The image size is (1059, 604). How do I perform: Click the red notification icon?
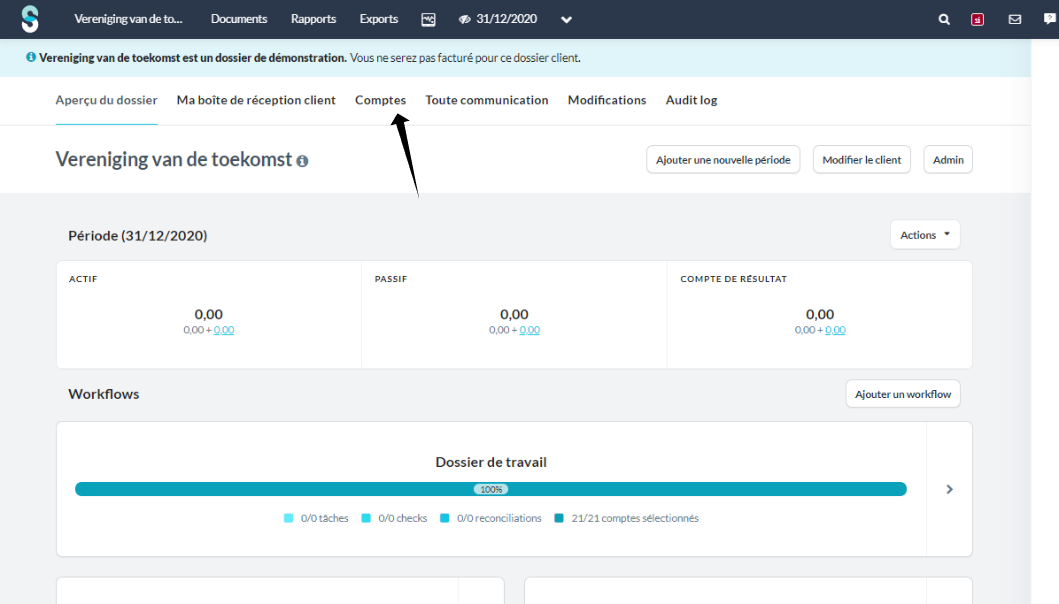(977, 20)
